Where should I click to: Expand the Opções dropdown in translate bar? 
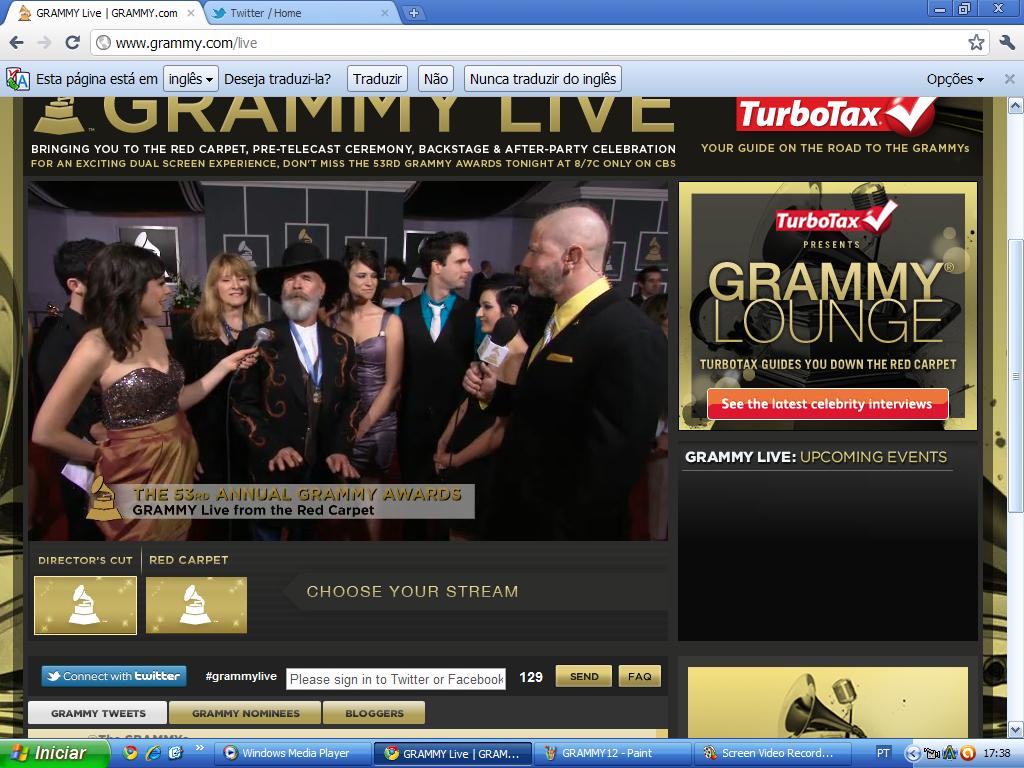point(955,79)
